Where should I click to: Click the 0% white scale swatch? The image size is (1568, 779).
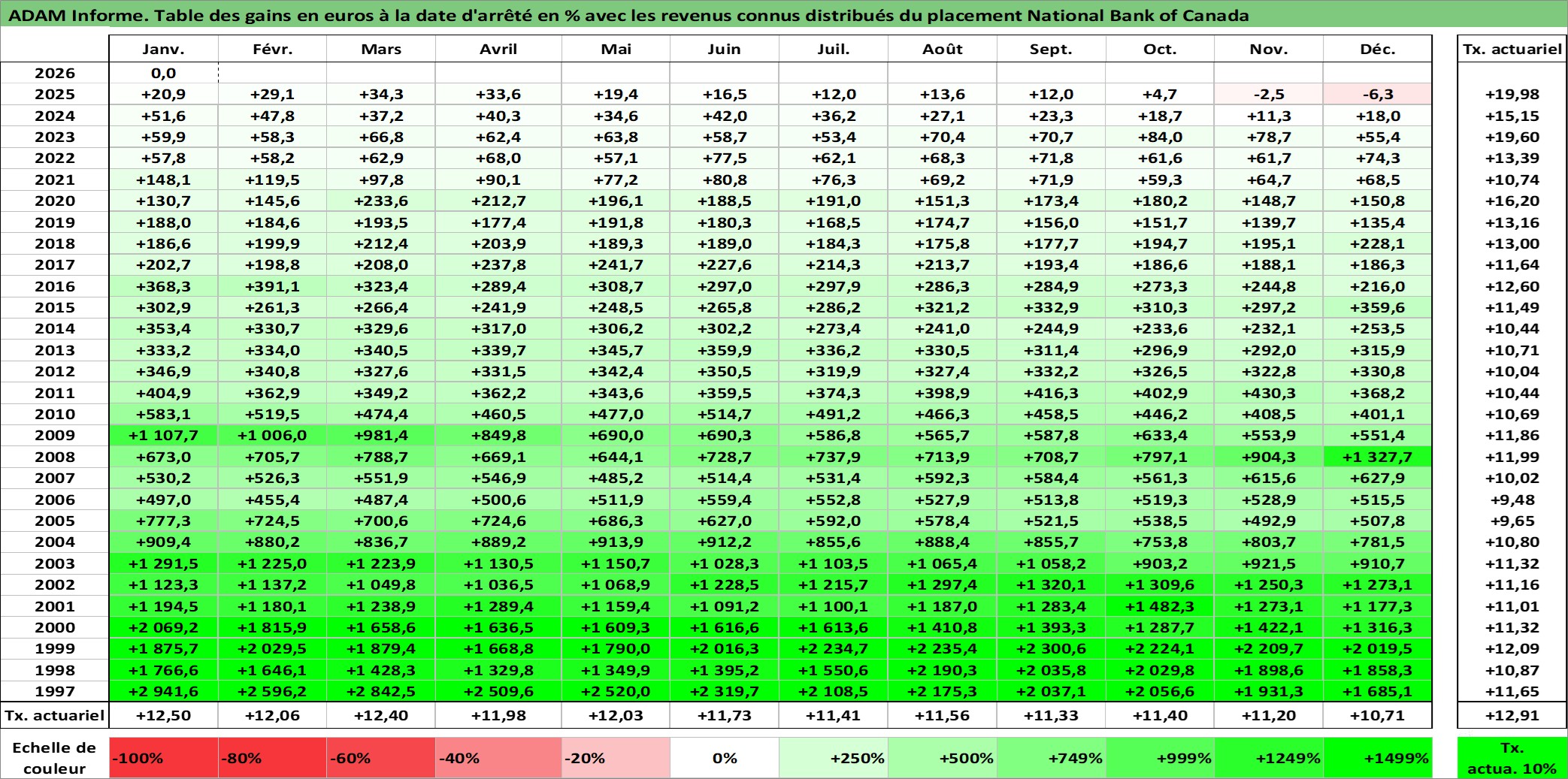[x=725, y=758]
